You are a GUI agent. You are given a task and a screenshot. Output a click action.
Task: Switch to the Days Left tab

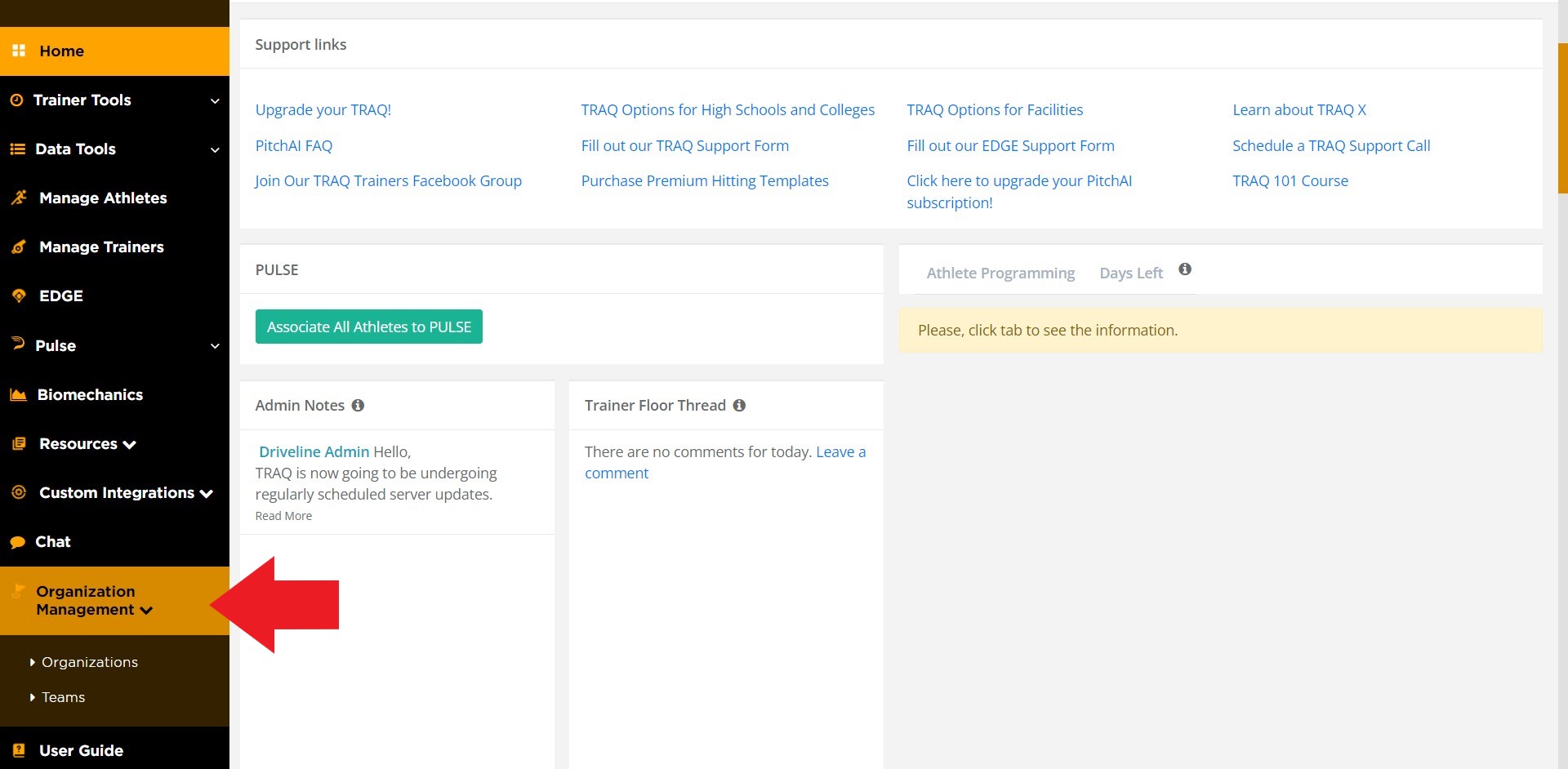coord(1131,273)
